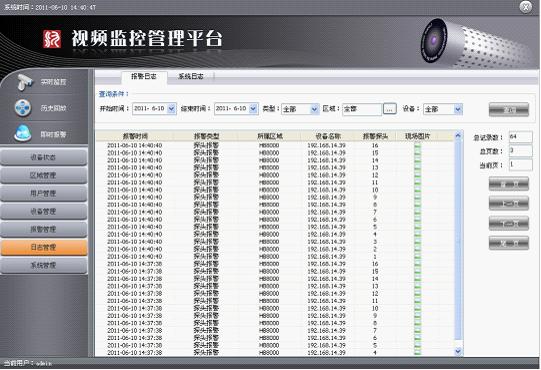Click the area browse ellipsis button
This screenshot has width=541, height=370.
point(390,109)
